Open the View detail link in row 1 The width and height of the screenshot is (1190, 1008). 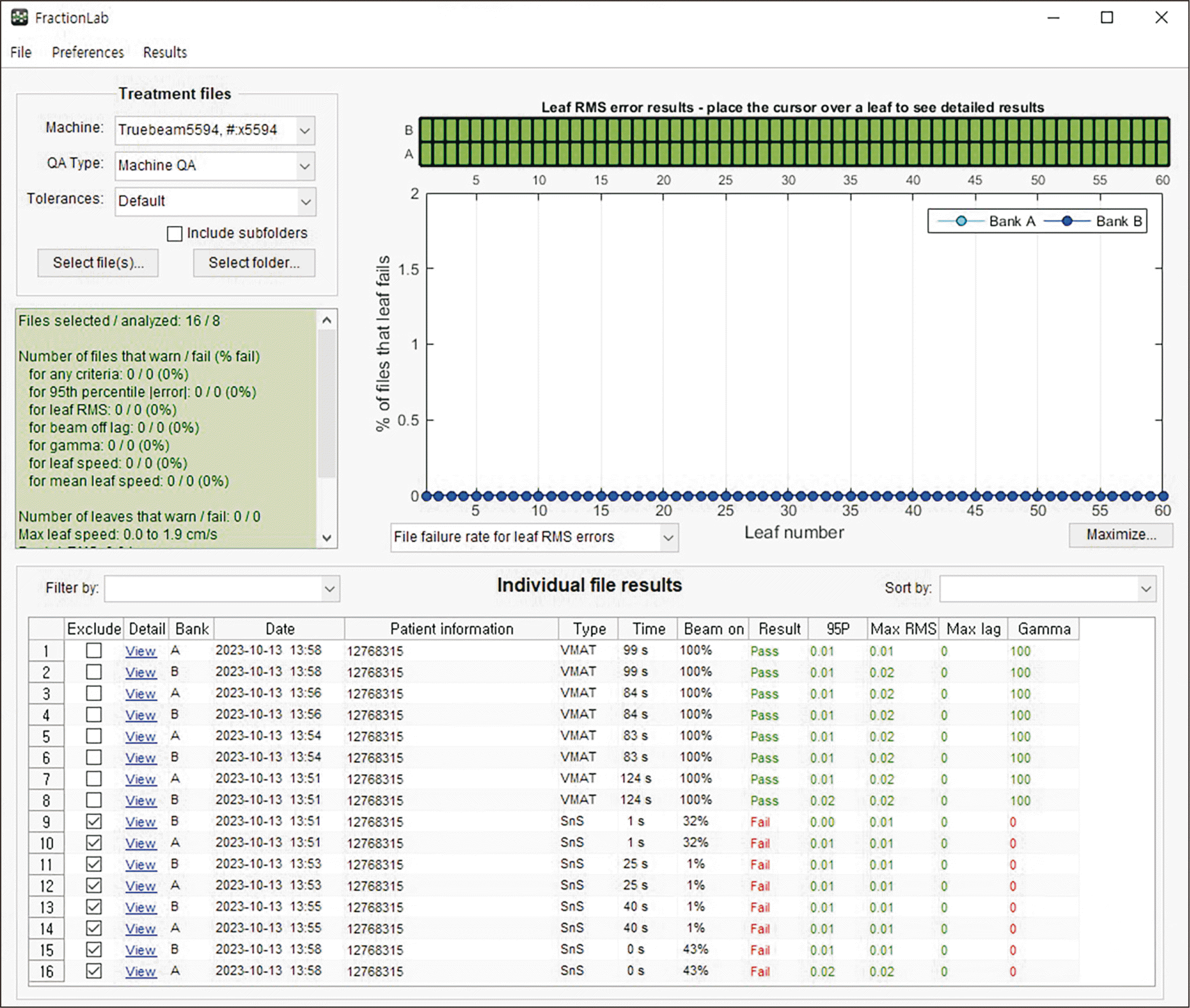tap(141, 651)
